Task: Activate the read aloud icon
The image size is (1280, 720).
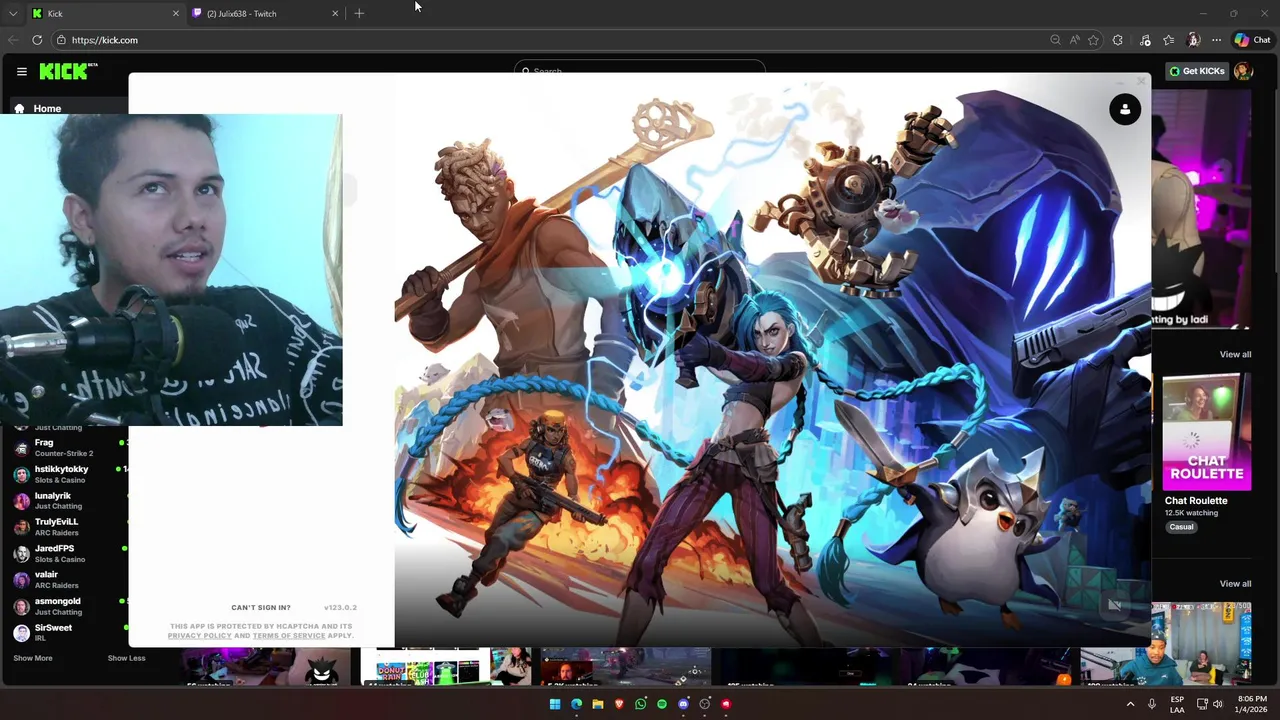Action: pos(1074,40)
